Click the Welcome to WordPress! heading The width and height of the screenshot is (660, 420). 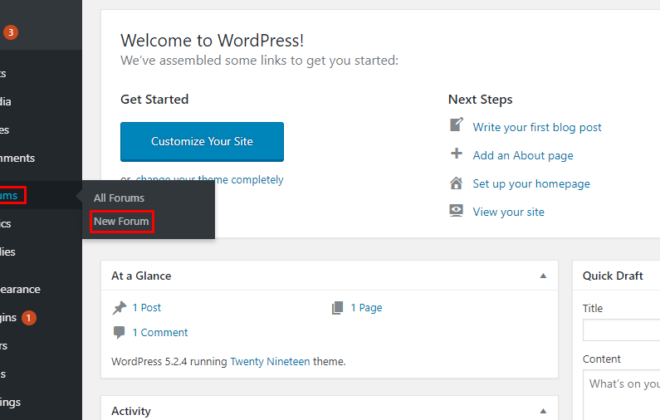point(212,41)
